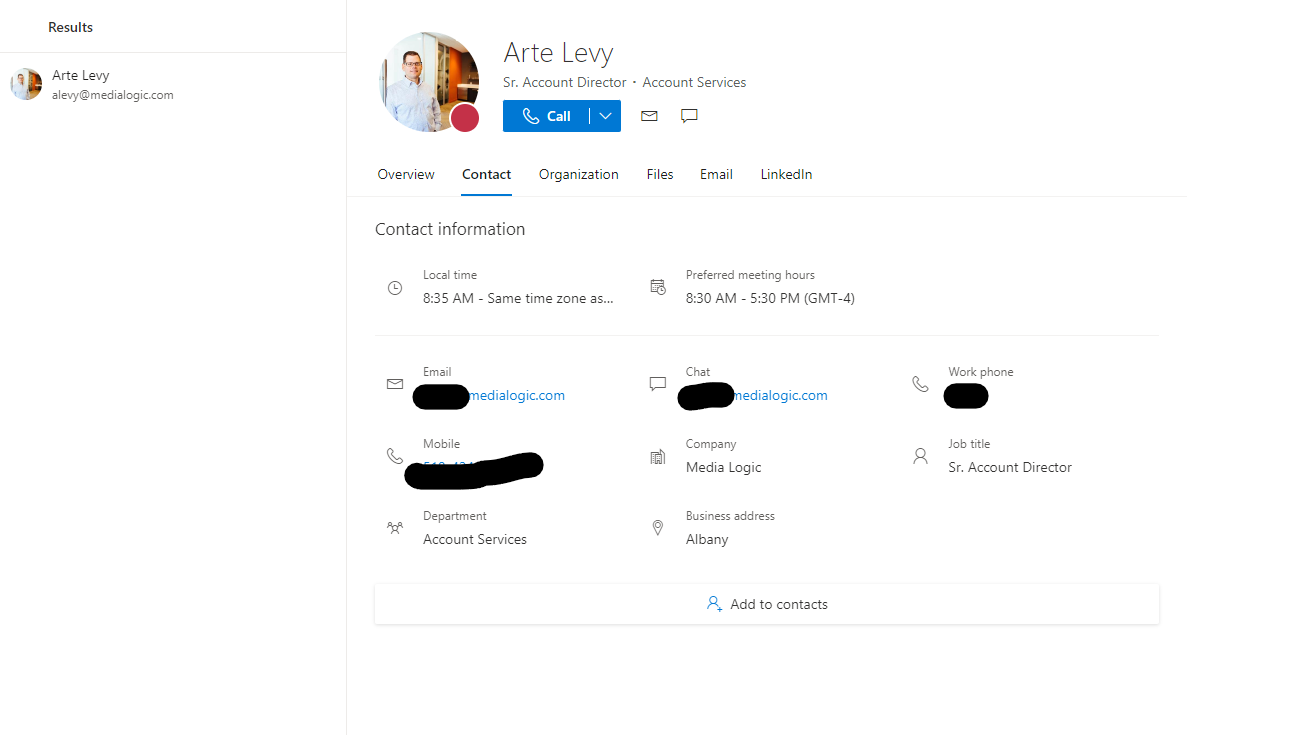The width and height of the screenshot is (1309, 735).
Task: Switch to the Files tab
Action: [x=660, y=174]
